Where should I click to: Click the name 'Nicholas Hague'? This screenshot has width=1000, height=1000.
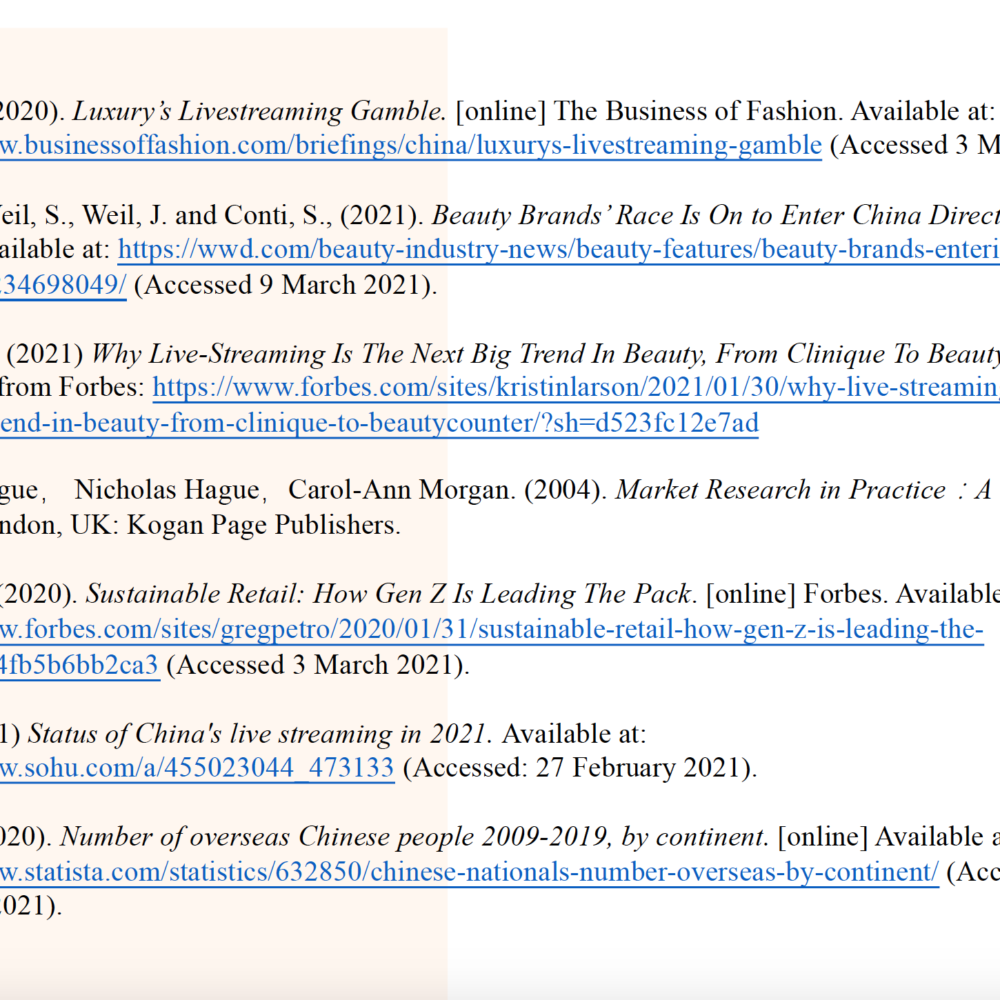coord(167,490)
